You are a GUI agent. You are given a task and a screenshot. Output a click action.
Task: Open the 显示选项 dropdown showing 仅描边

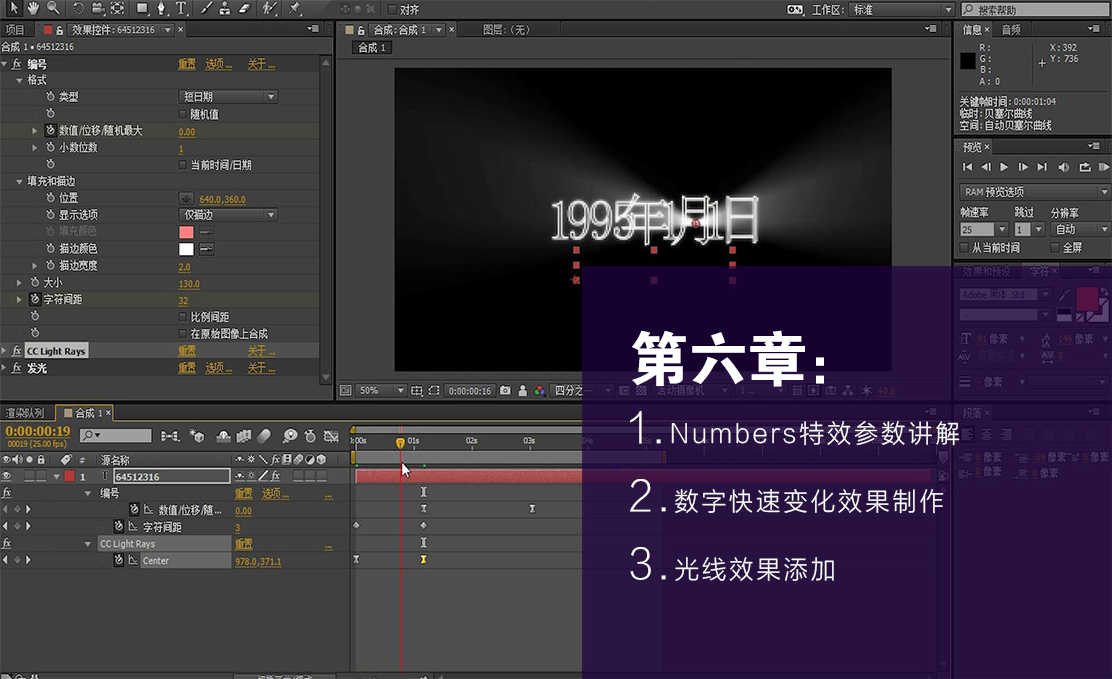[x=228, y=214]
